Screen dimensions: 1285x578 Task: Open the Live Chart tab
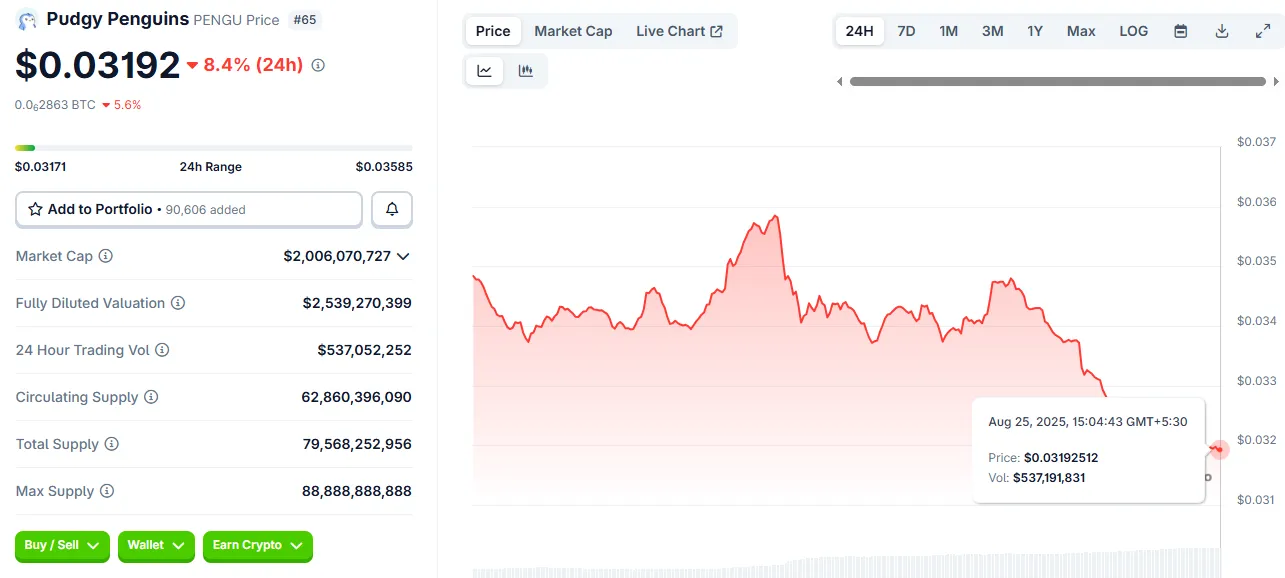point(679,31)
